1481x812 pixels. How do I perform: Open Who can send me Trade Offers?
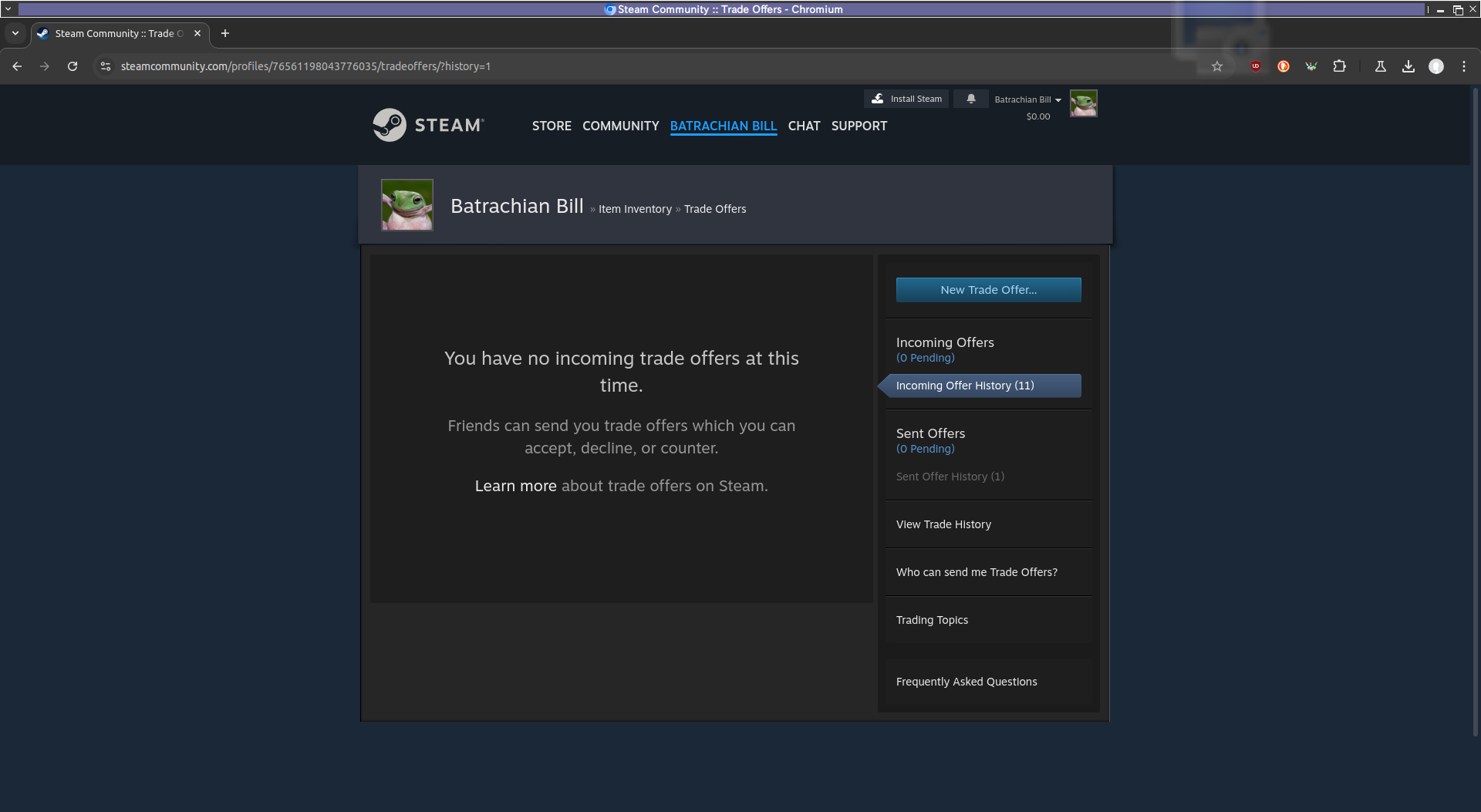click(977, 572)
